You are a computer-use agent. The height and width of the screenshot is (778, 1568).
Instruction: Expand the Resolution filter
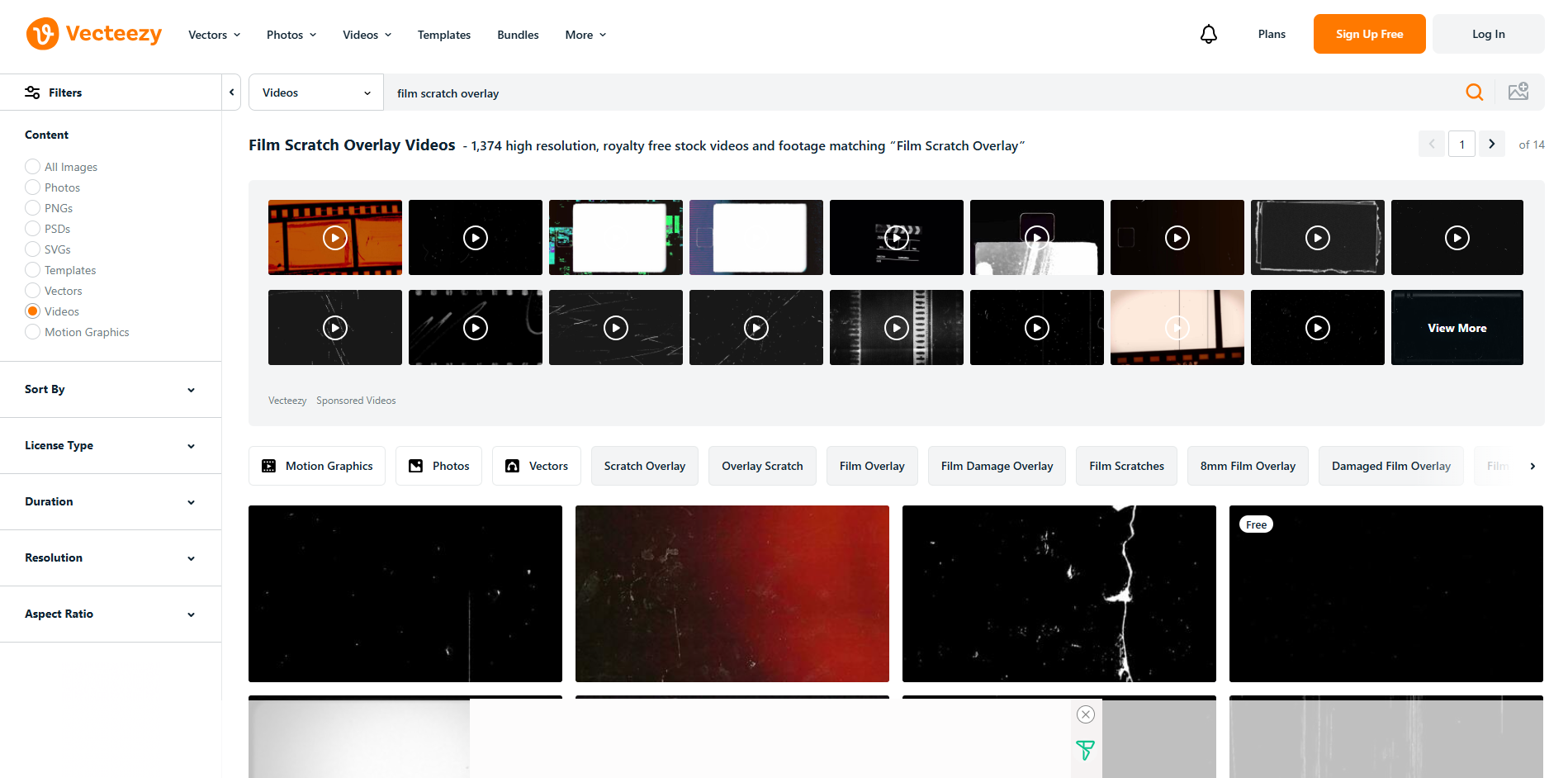pos(111,557)
